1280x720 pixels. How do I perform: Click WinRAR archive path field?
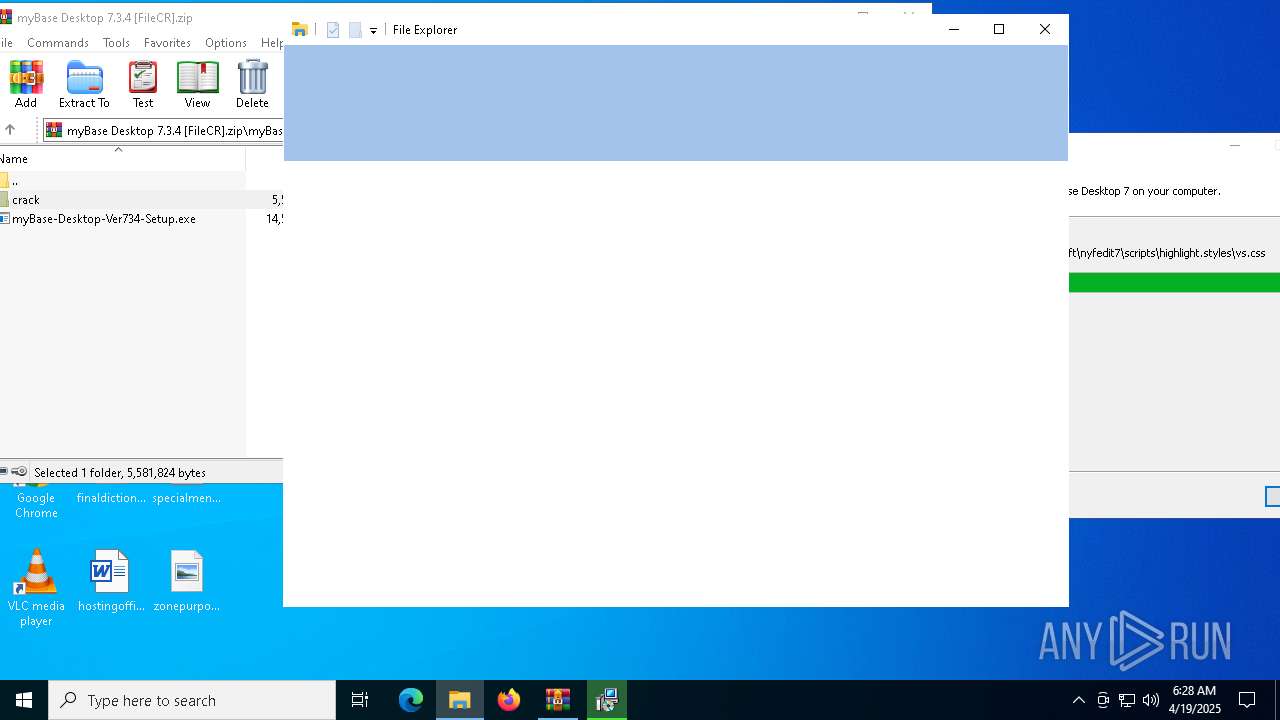coord(163,130)
